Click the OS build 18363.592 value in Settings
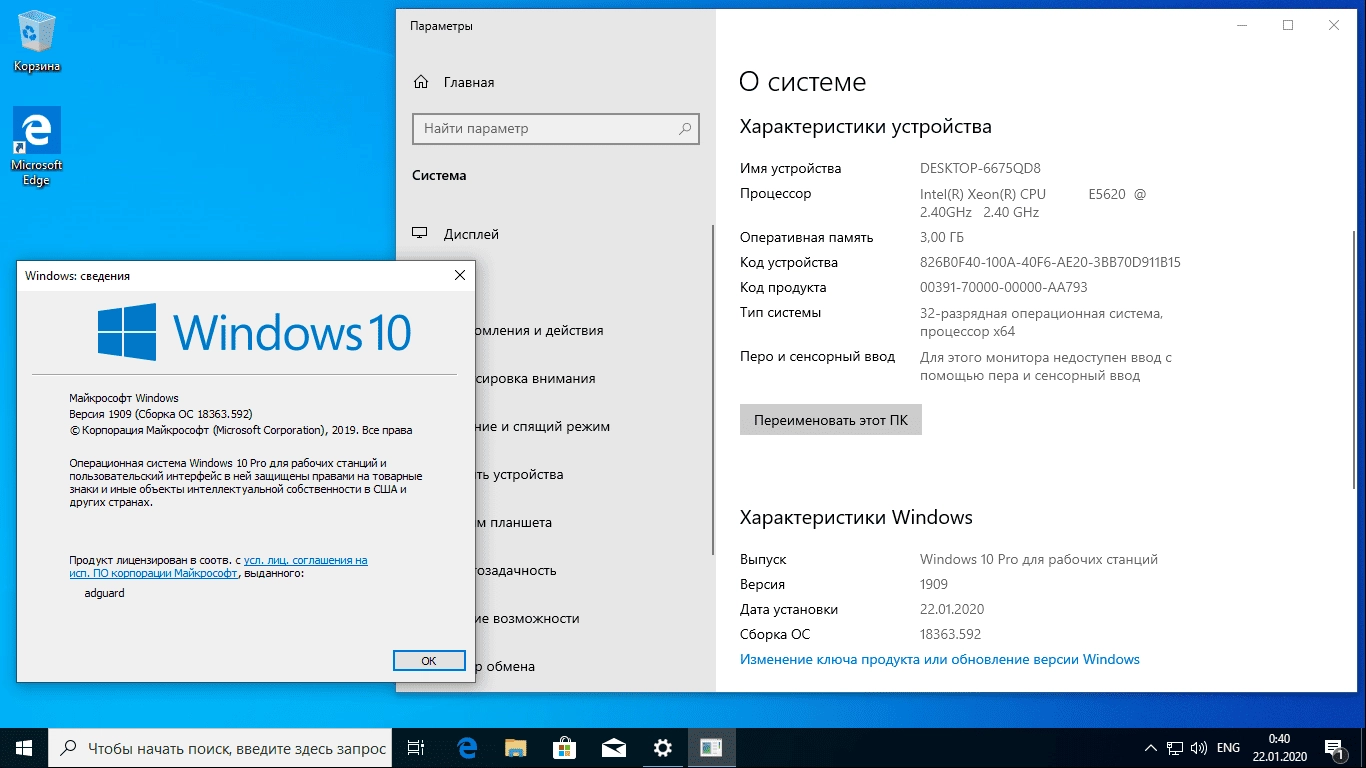Screen dimensions: 1366x768 coord(950,634)
